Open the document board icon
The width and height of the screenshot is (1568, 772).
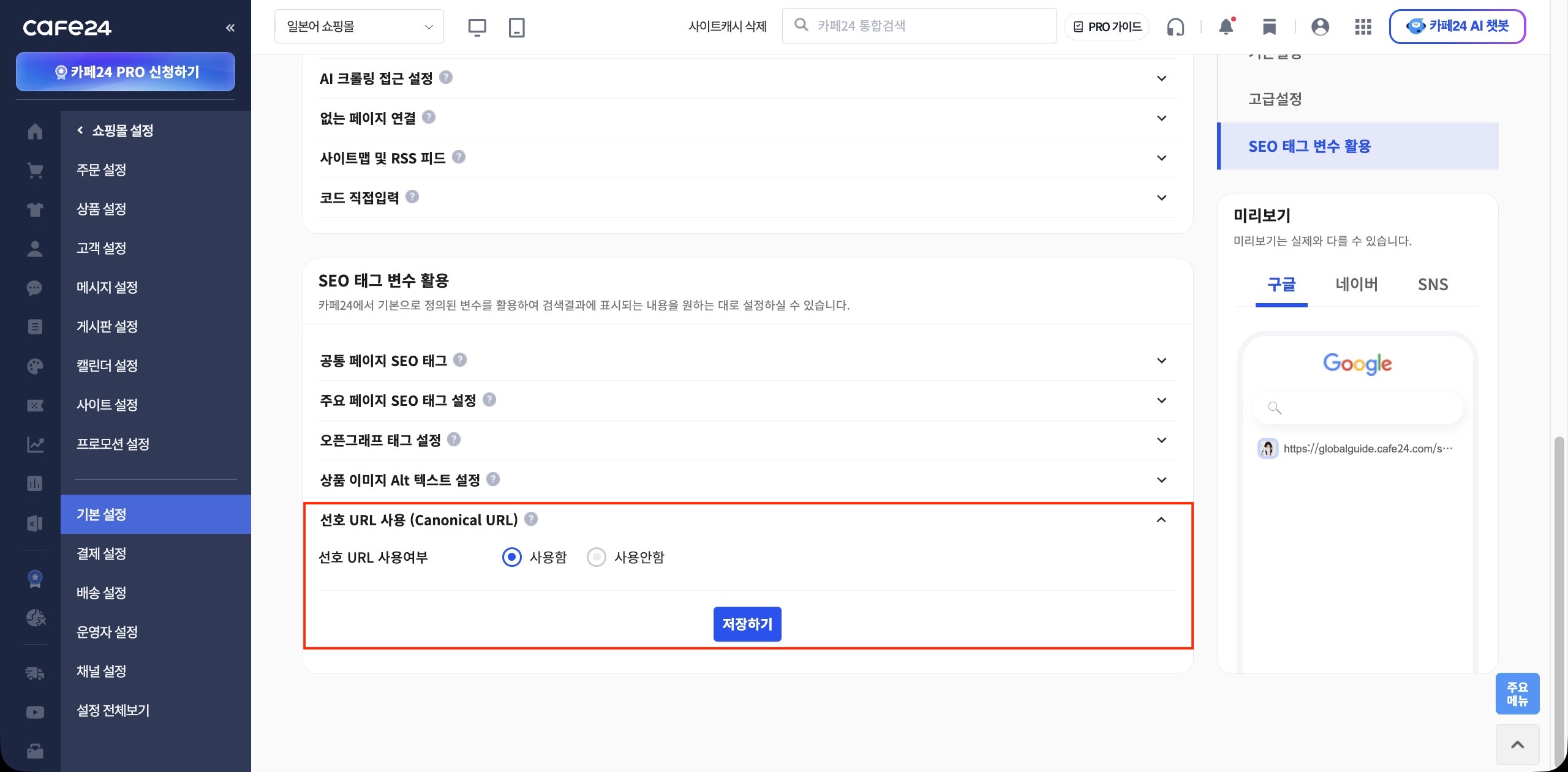(x=35, y=327)
